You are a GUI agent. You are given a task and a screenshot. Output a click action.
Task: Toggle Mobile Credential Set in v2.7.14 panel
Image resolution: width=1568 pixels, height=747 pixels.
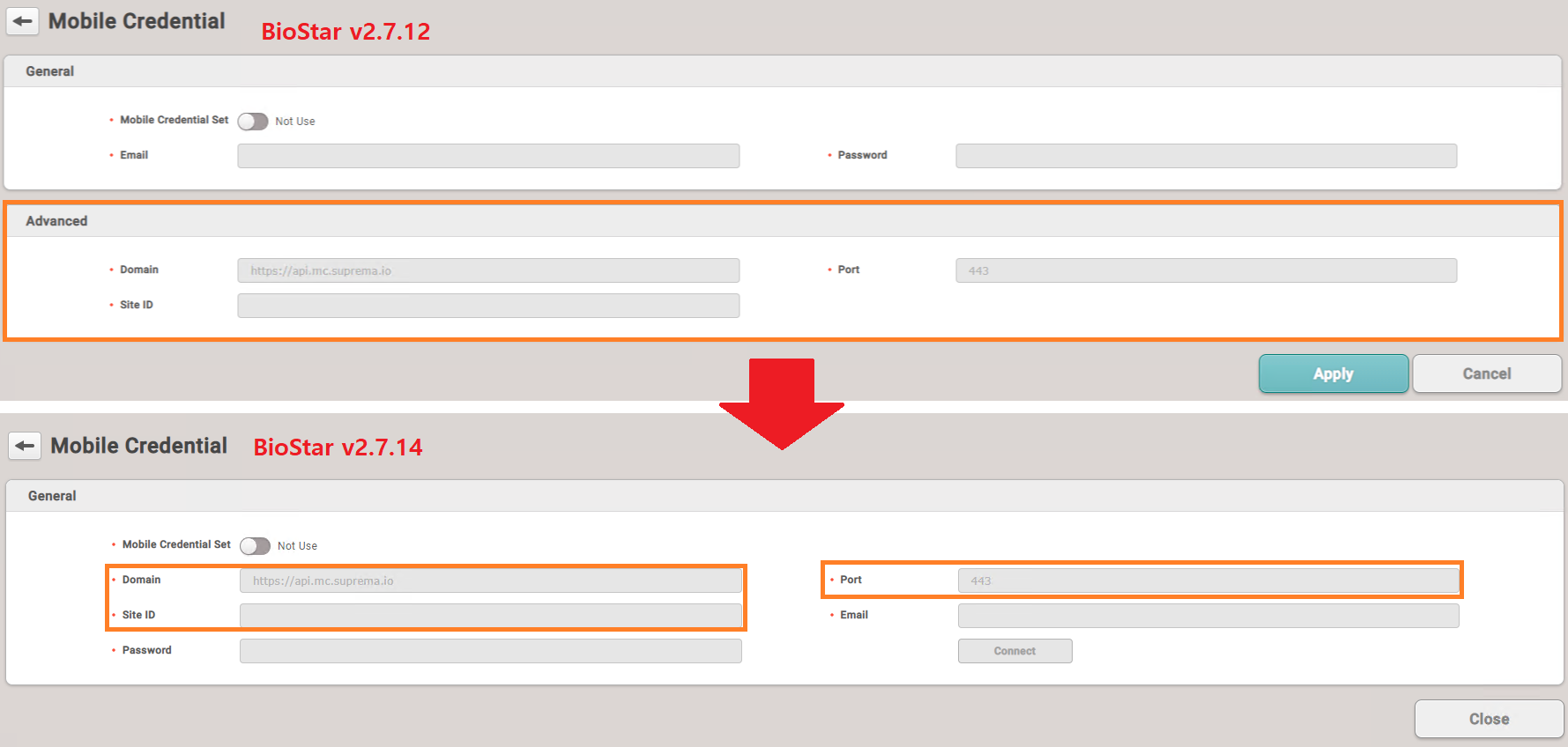tap(255, 546)
